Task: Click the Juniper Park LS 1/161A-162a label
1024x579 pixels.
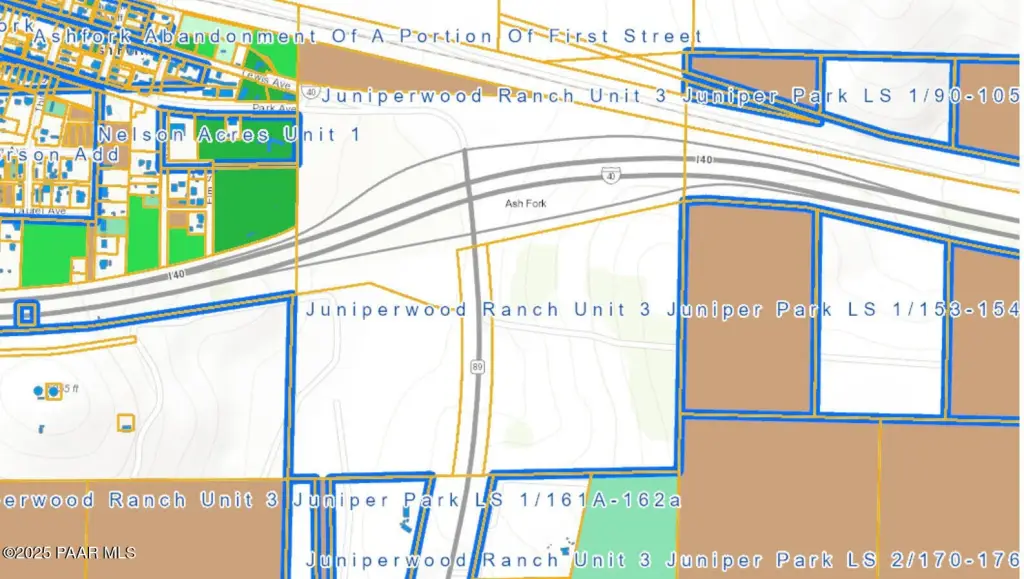Action: (340, 499)
